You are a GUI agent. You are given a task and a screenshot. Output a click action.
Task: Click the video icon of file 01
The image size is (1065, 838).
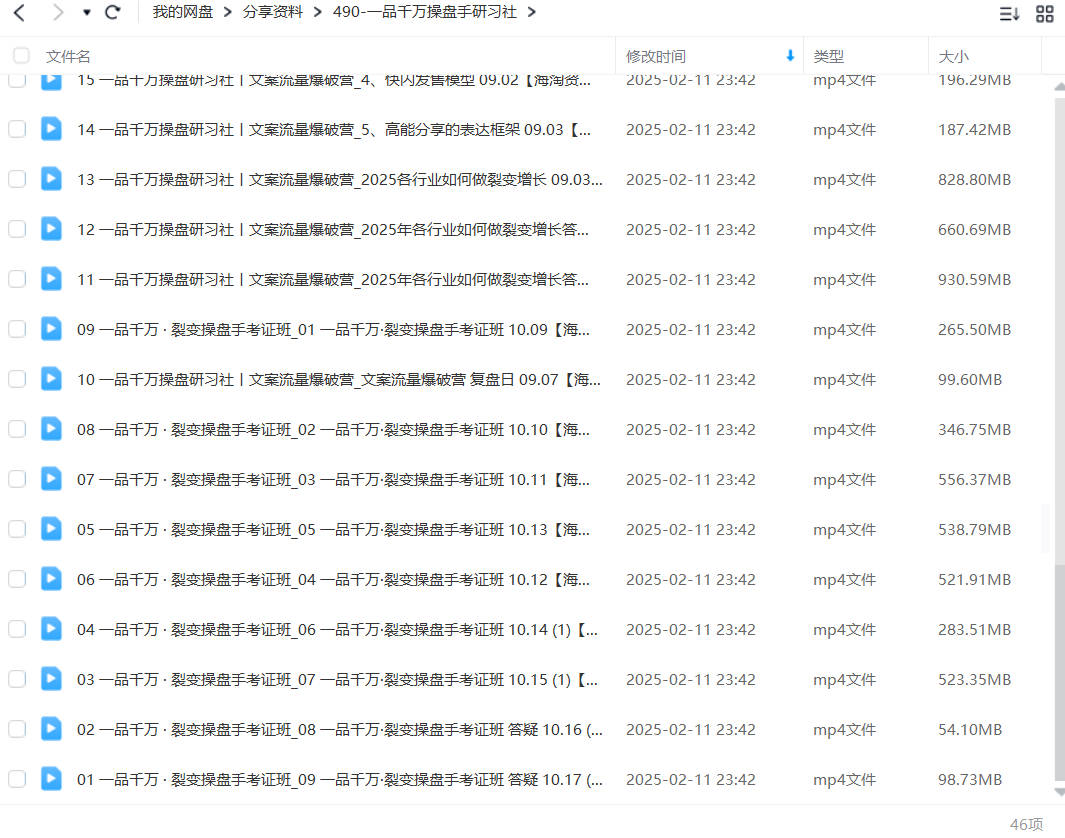(x=51, y=778)
